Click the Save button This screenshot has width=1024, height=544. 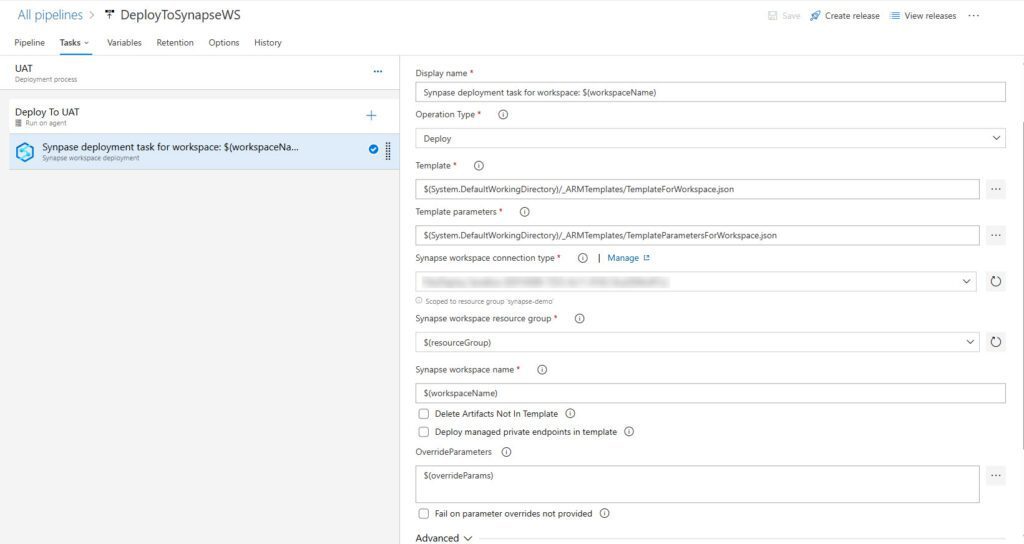(784, 16)
